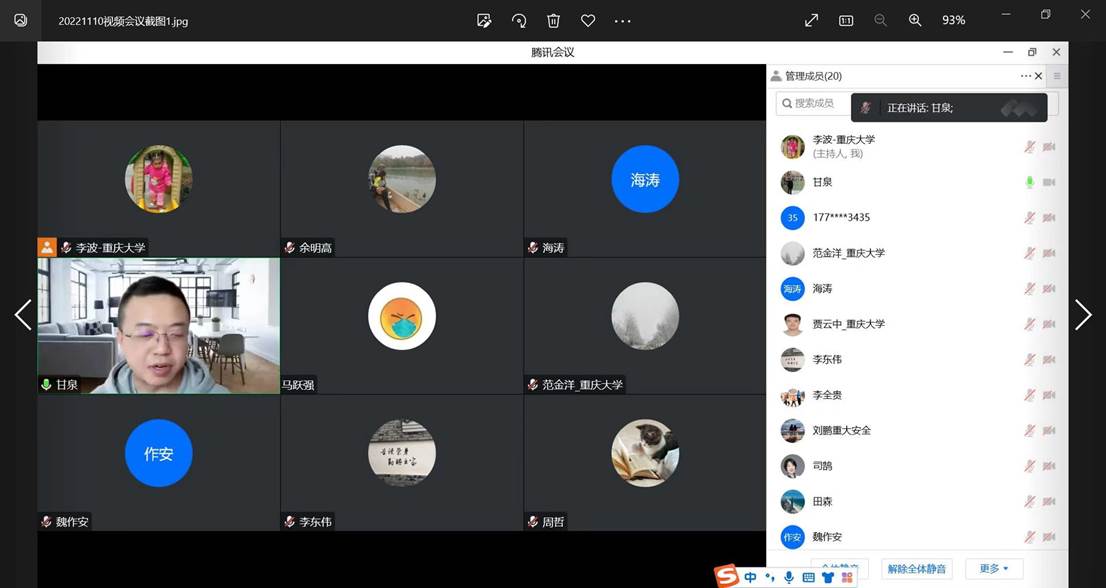Image resolution: width=1106 pixels, height=588 pixels.
Task: Toggle 田森's camera icon in member list
Action: coord(1049,501)
